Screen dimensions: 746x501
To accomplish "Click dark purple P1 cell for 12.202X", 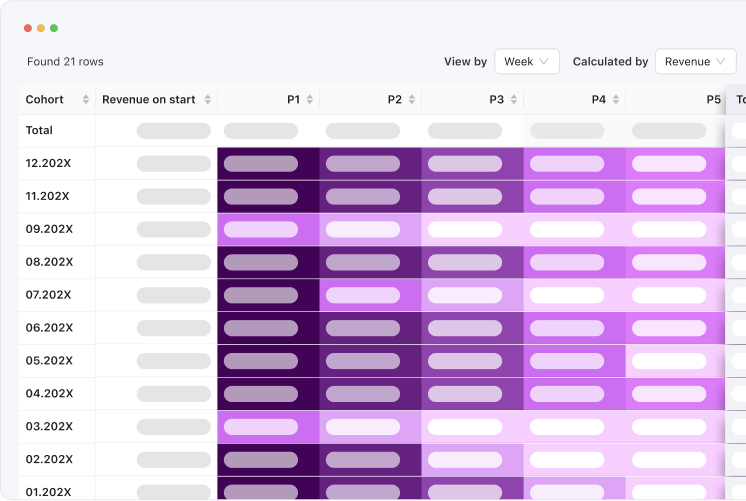I will click(x=268, y=164).
